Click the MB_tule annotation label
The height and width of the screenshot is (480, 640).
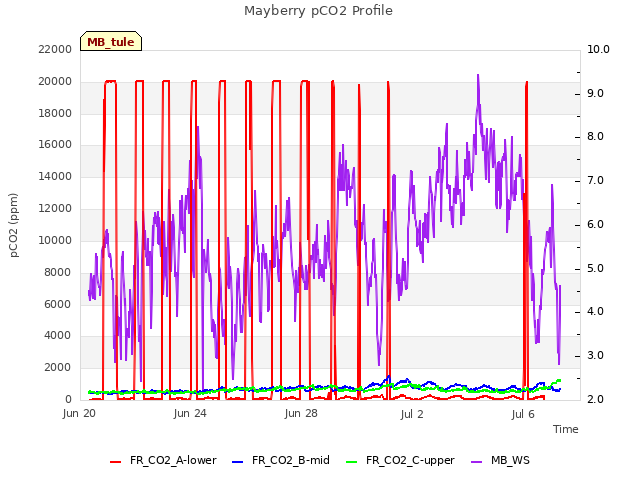[x=111, y=42]
